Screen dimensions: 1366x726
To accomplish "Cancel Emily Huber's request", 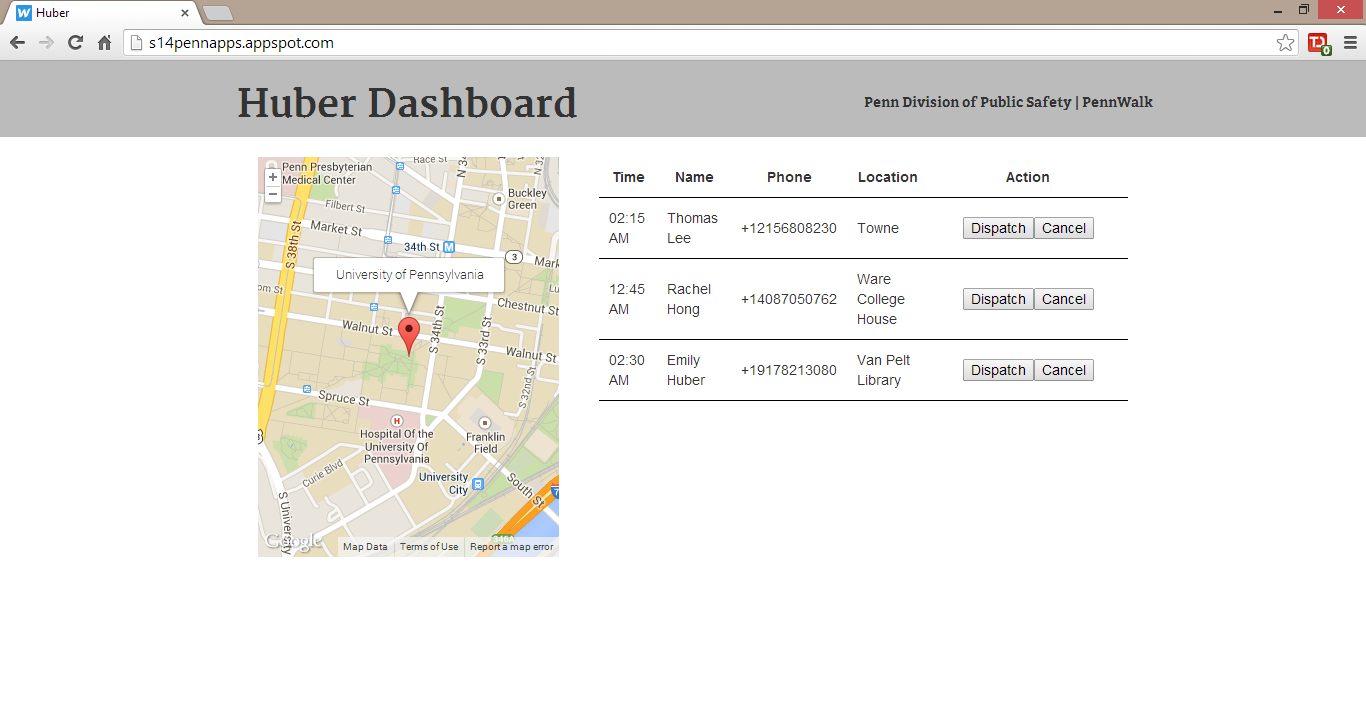I will click(x=1064, y=370).
